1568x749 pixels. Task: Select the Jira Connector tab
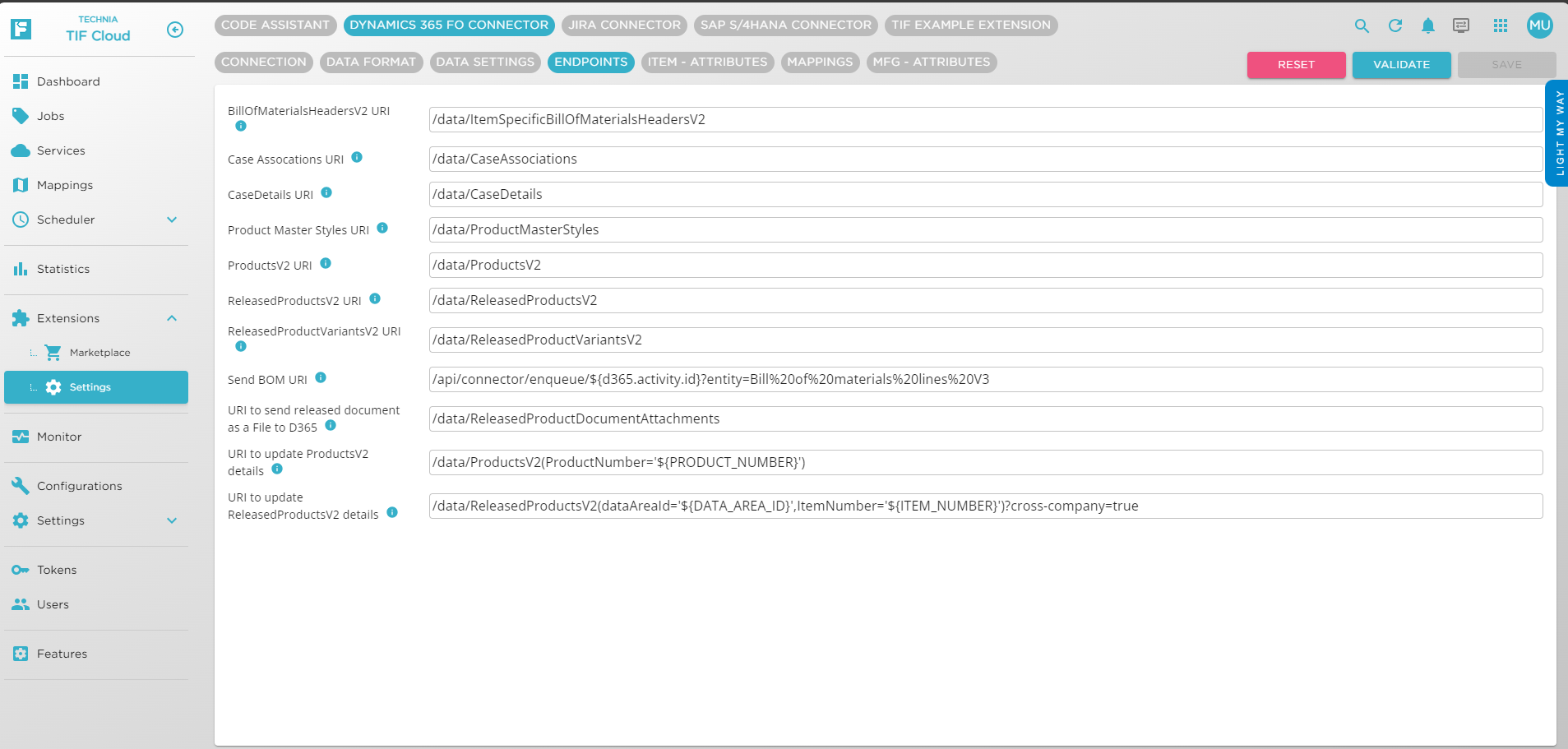point(624,25)
